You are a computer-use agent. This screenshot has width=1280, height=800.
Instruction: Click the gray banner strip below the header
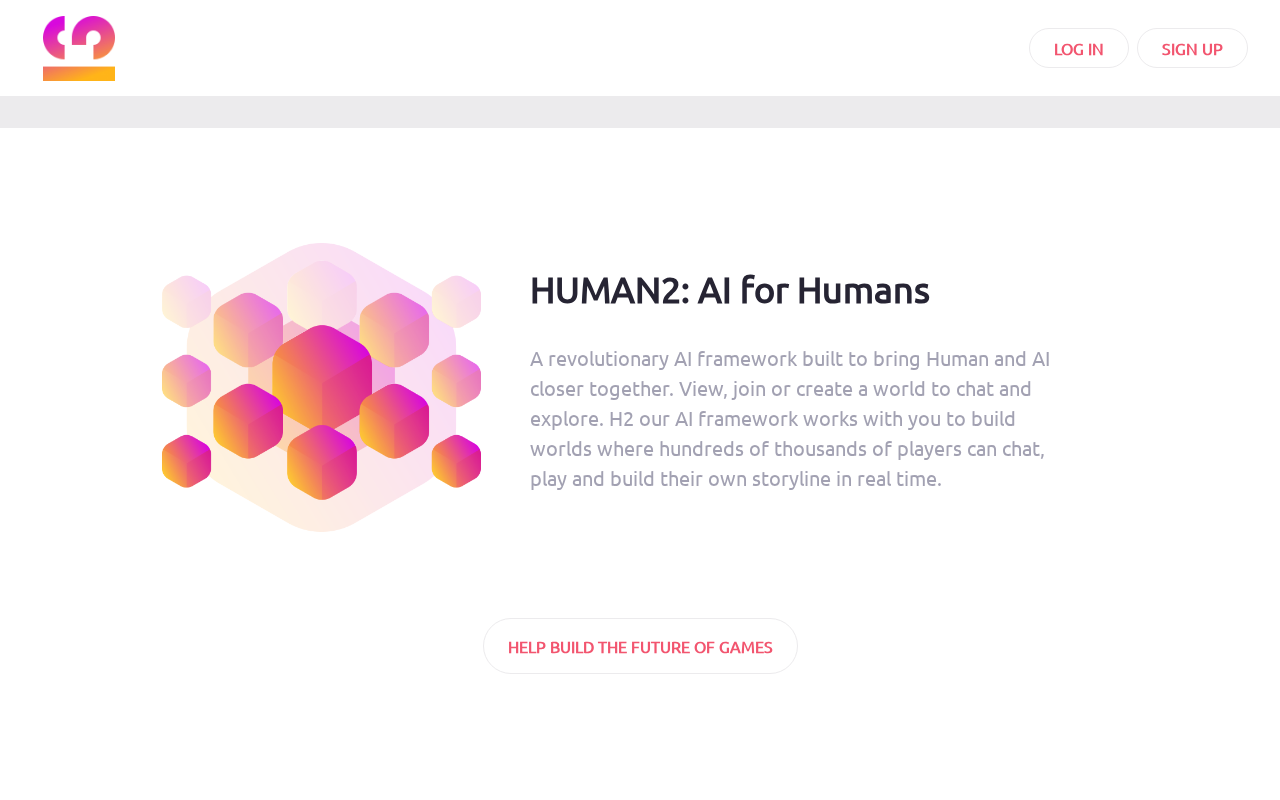pyautogui.click(x=640, y=112)
